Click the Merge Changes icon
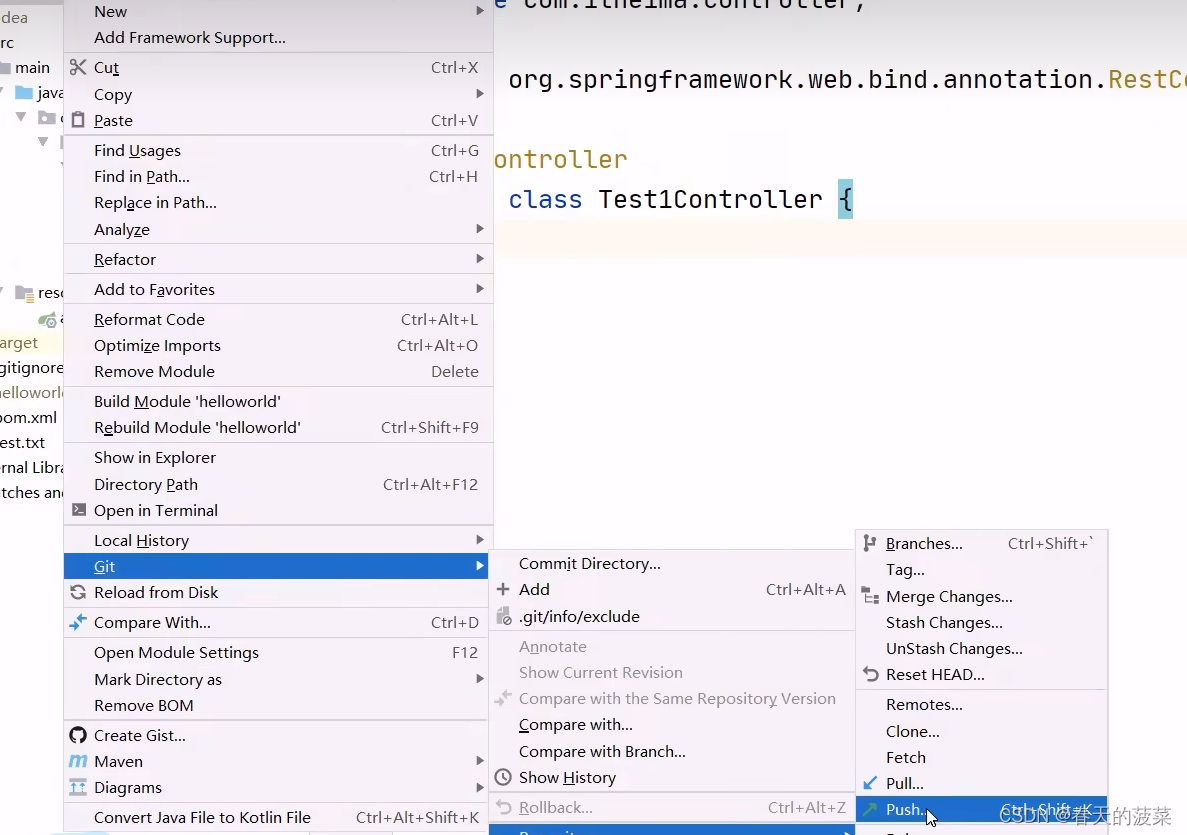The image size is (1187, 835). coord(869,596)
